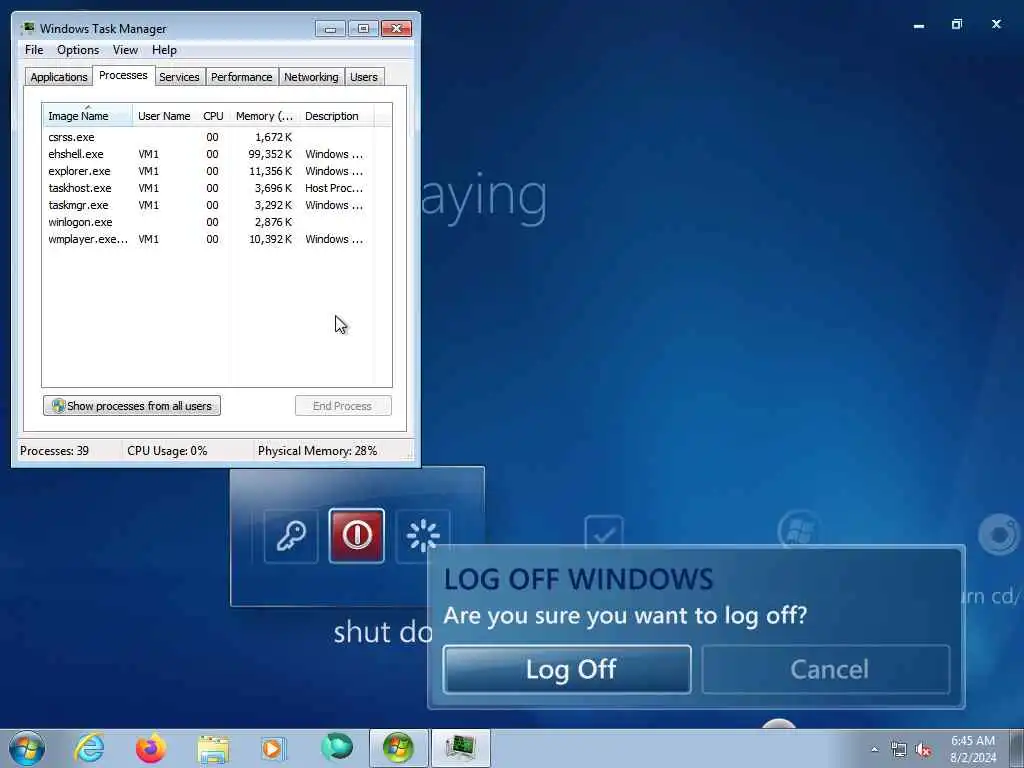Switch to the Networking tab
This screenshot has height=768, width=1024.
coord(312,77)
